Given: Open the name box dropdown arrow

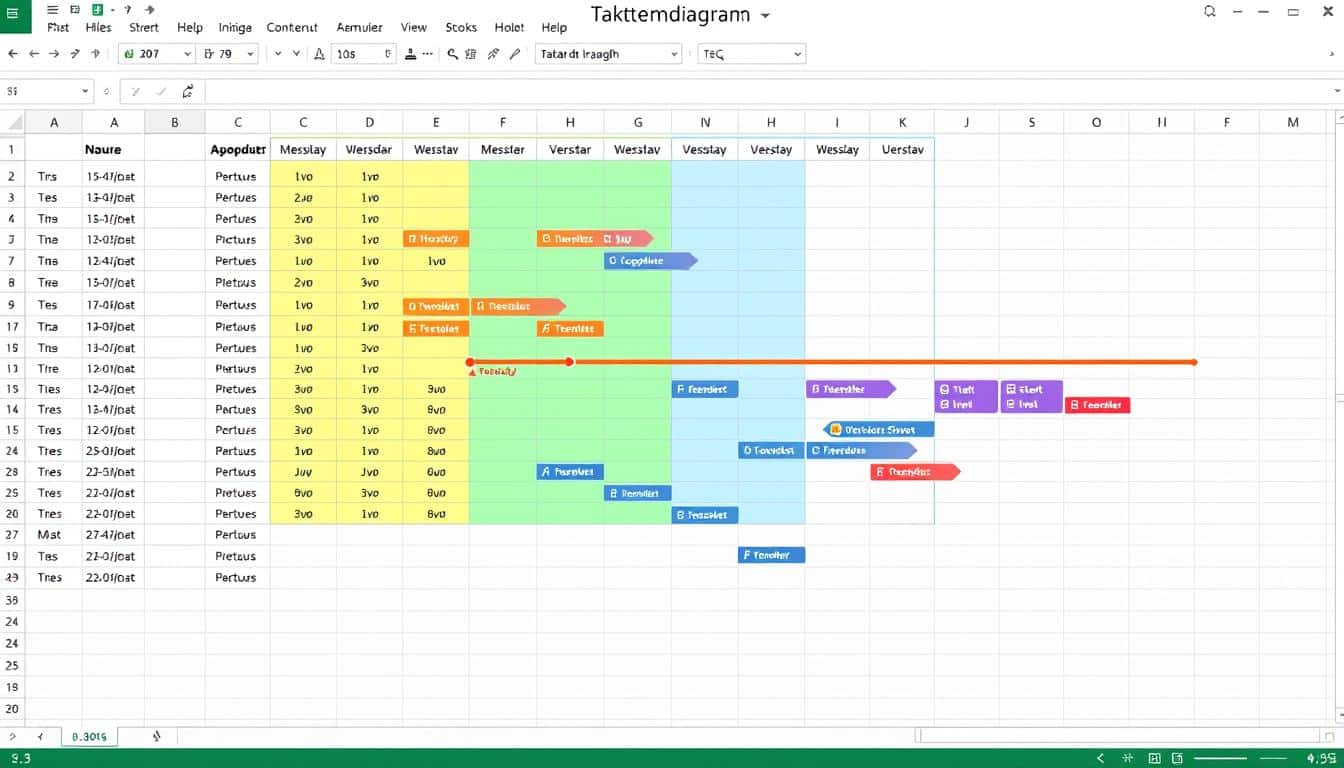Looking at the screenshot, I should [85, 91].
